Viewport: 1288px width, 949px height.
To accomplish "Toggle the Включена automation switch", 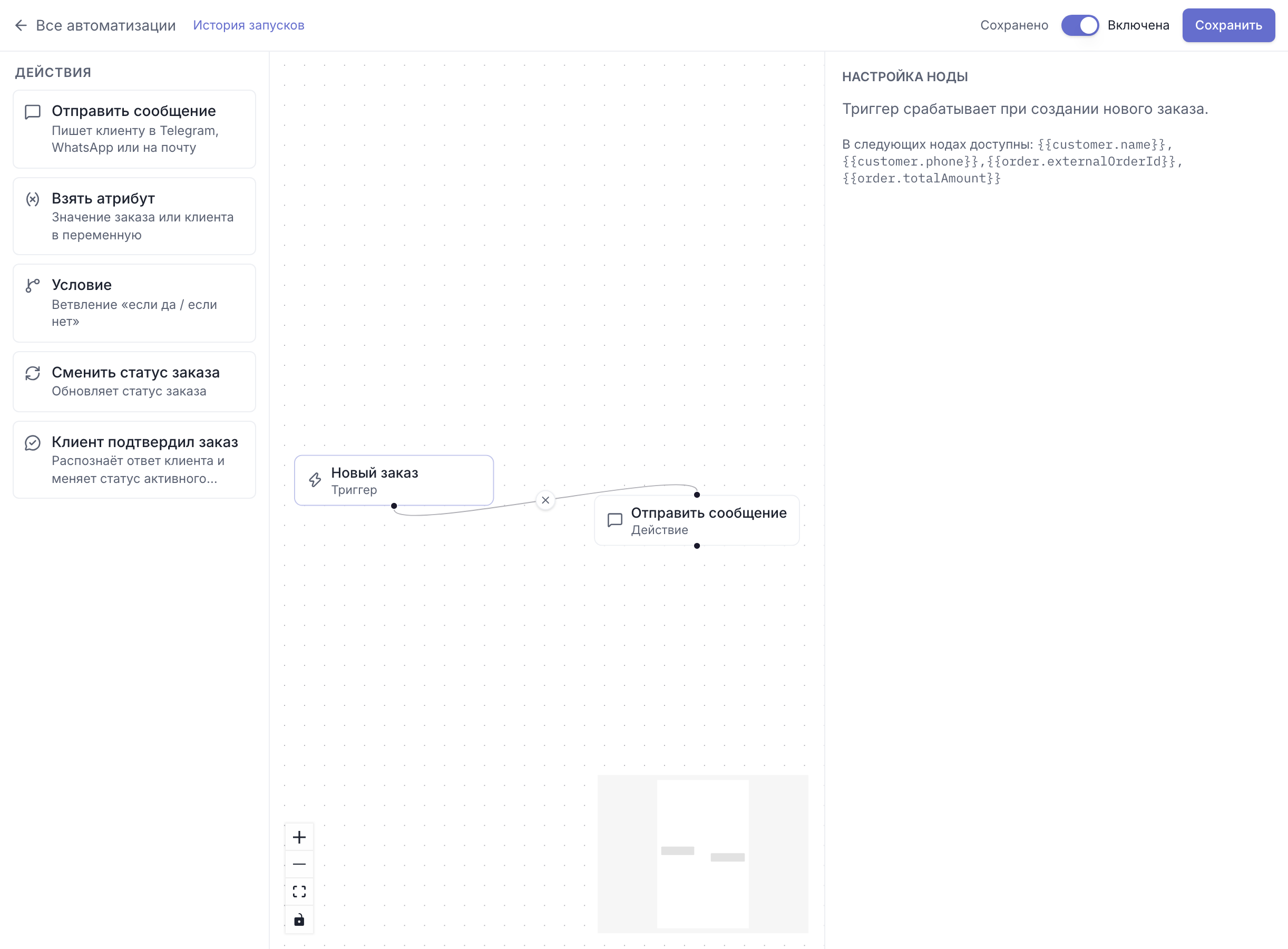I will pyautogui.click(x=1079, y=25).
